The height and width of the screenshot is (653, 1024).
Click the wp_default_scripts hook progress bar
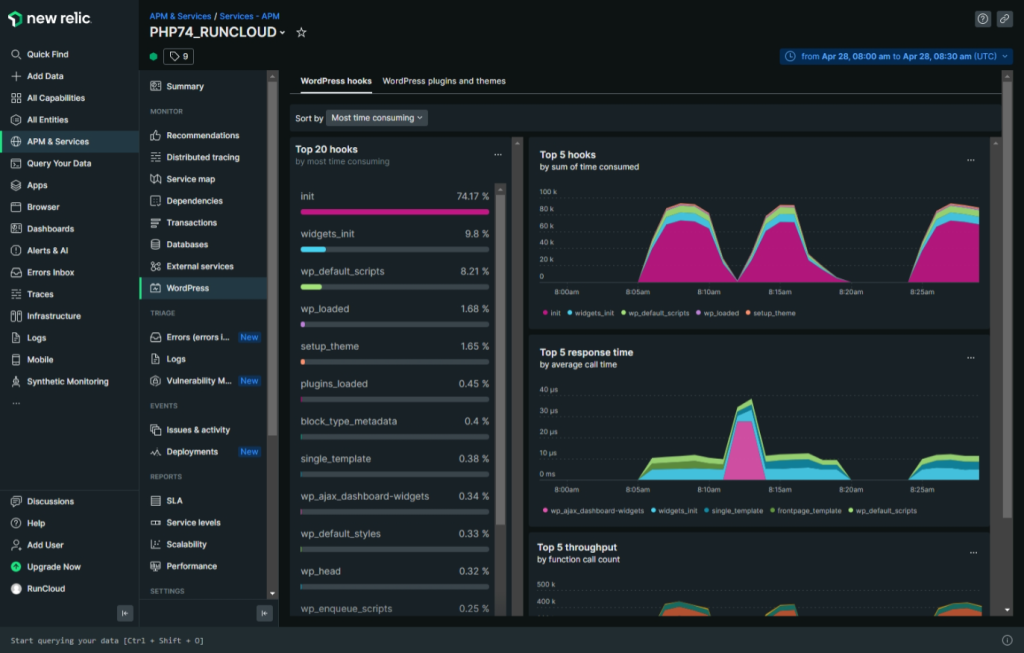pyautogui.click(x=394, y=287)
